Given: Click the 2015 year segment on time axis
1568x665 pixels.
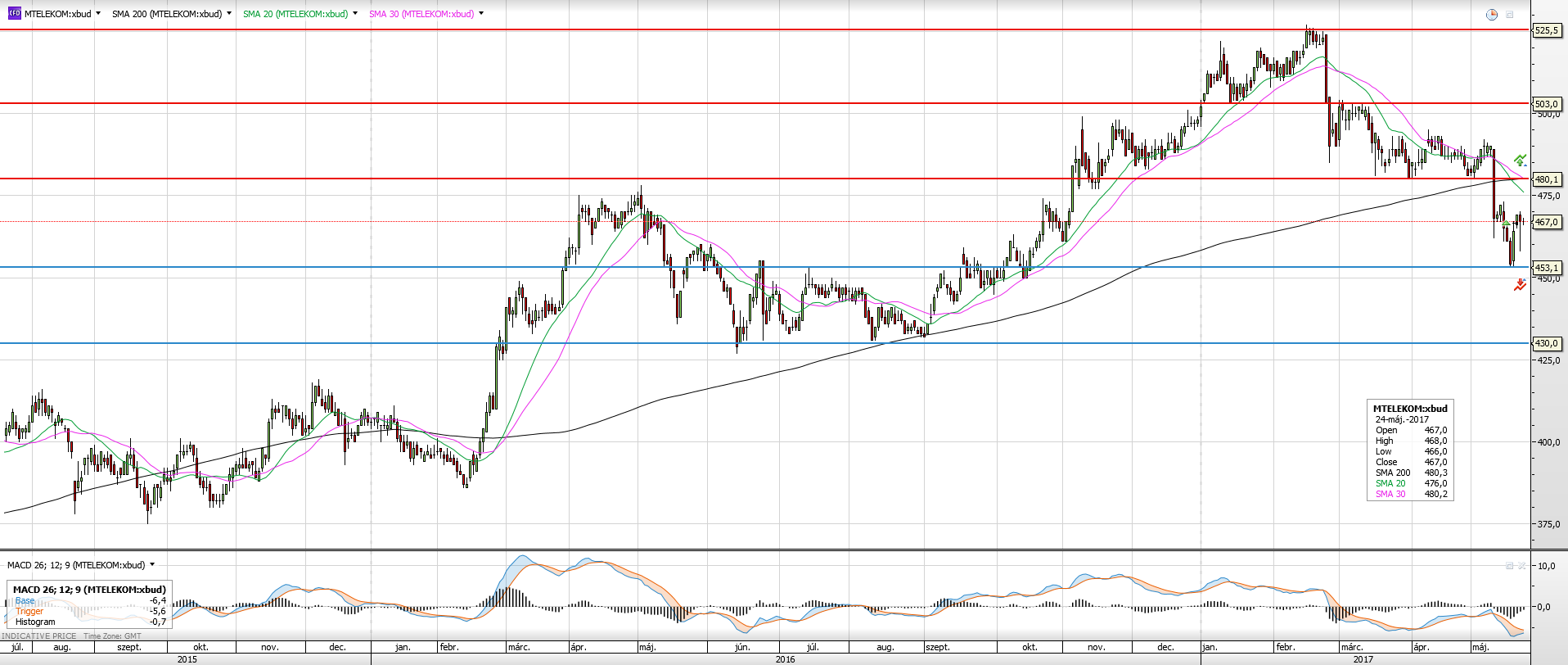Looking at the screenshot, I should point(187,659).
